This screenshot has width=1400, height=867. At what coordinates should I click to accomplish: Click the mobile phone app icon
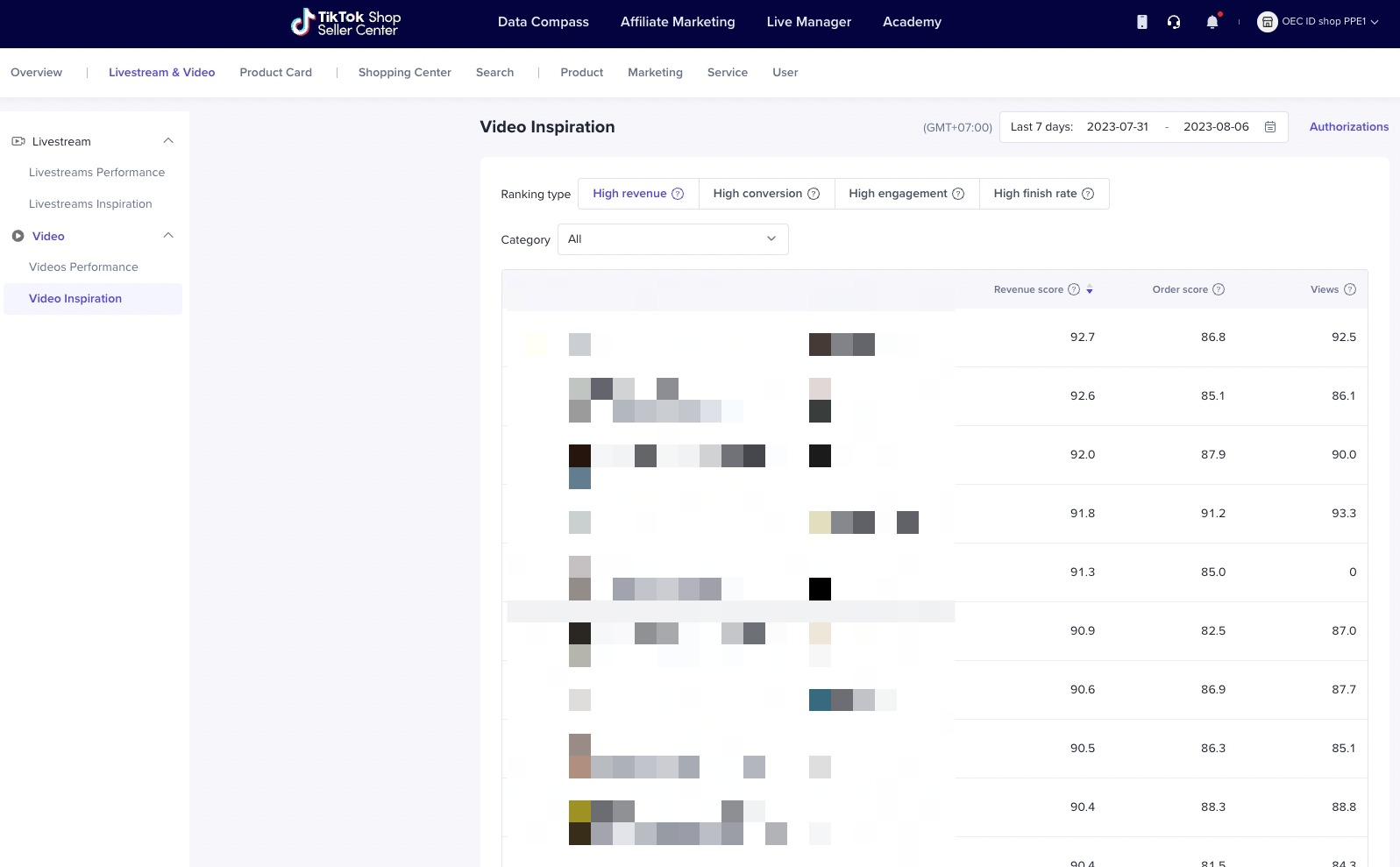[x=1141, y=22]
